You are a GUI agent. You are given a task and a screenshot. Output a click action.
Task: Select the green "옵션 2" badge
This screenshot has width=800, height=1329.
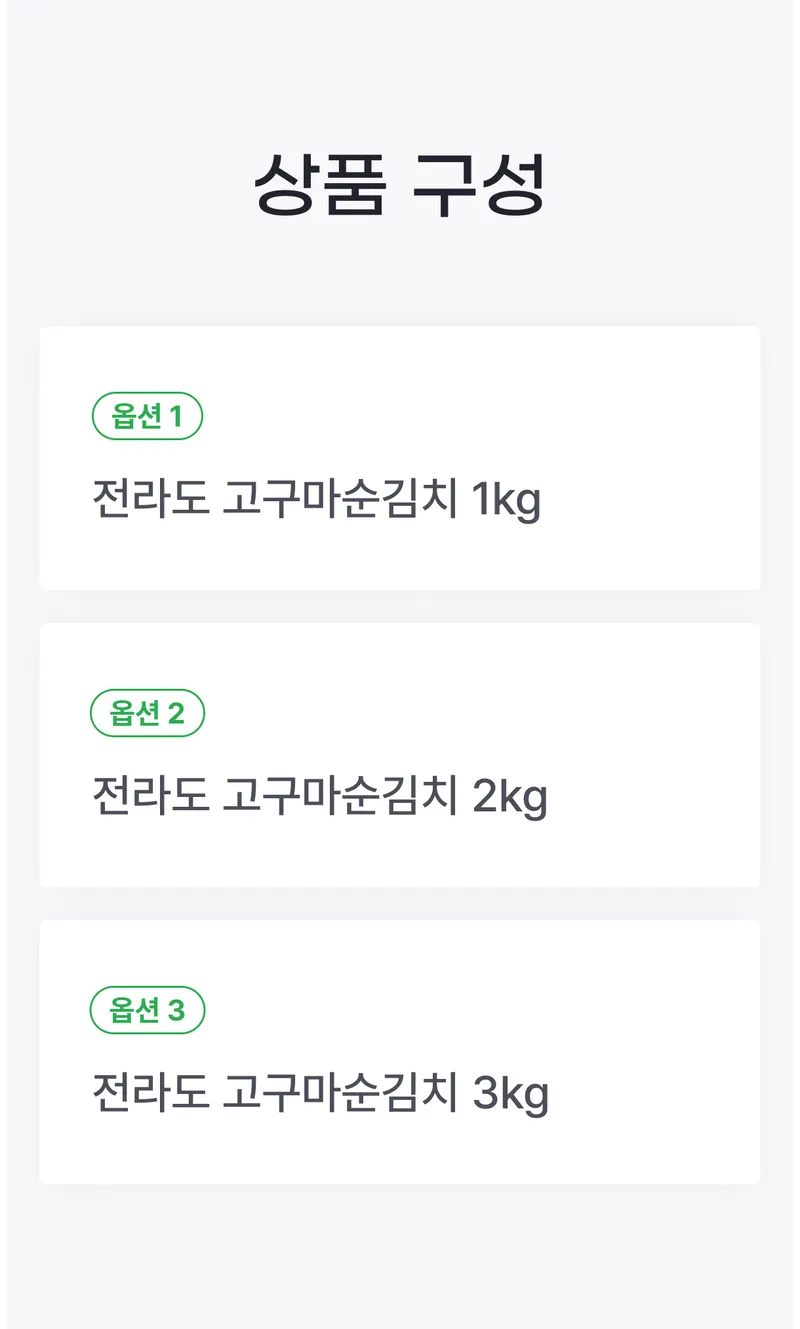pos(148,713)
